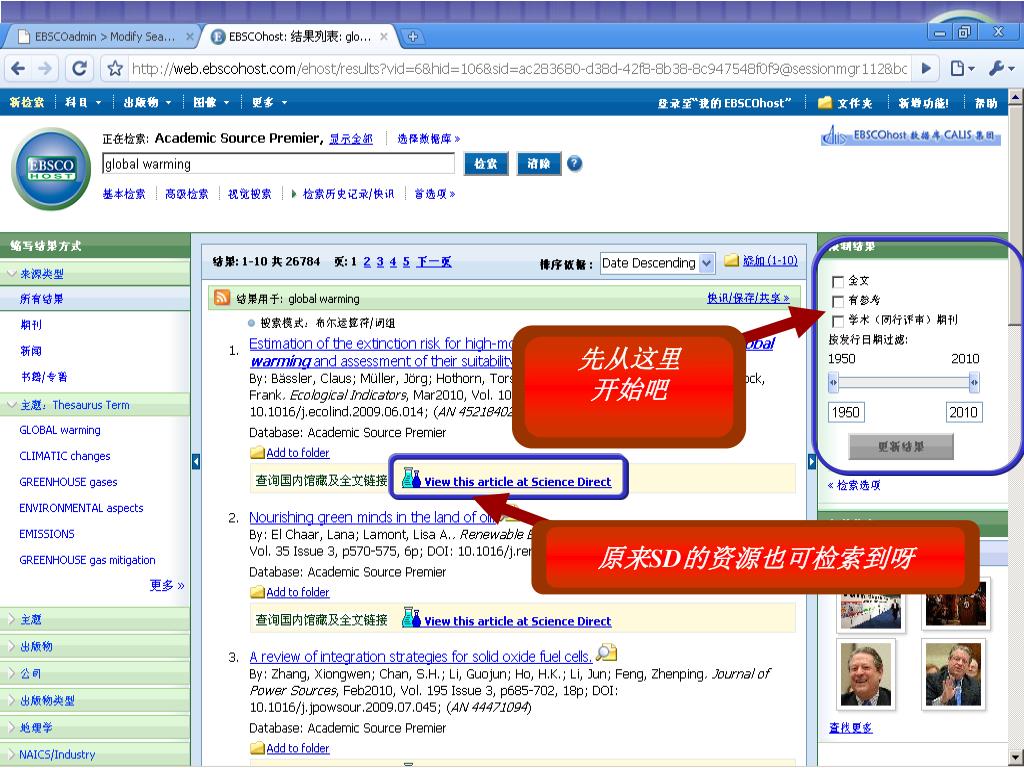
Task: Open the browser wrench settings menu
Action: [1000, 69]
